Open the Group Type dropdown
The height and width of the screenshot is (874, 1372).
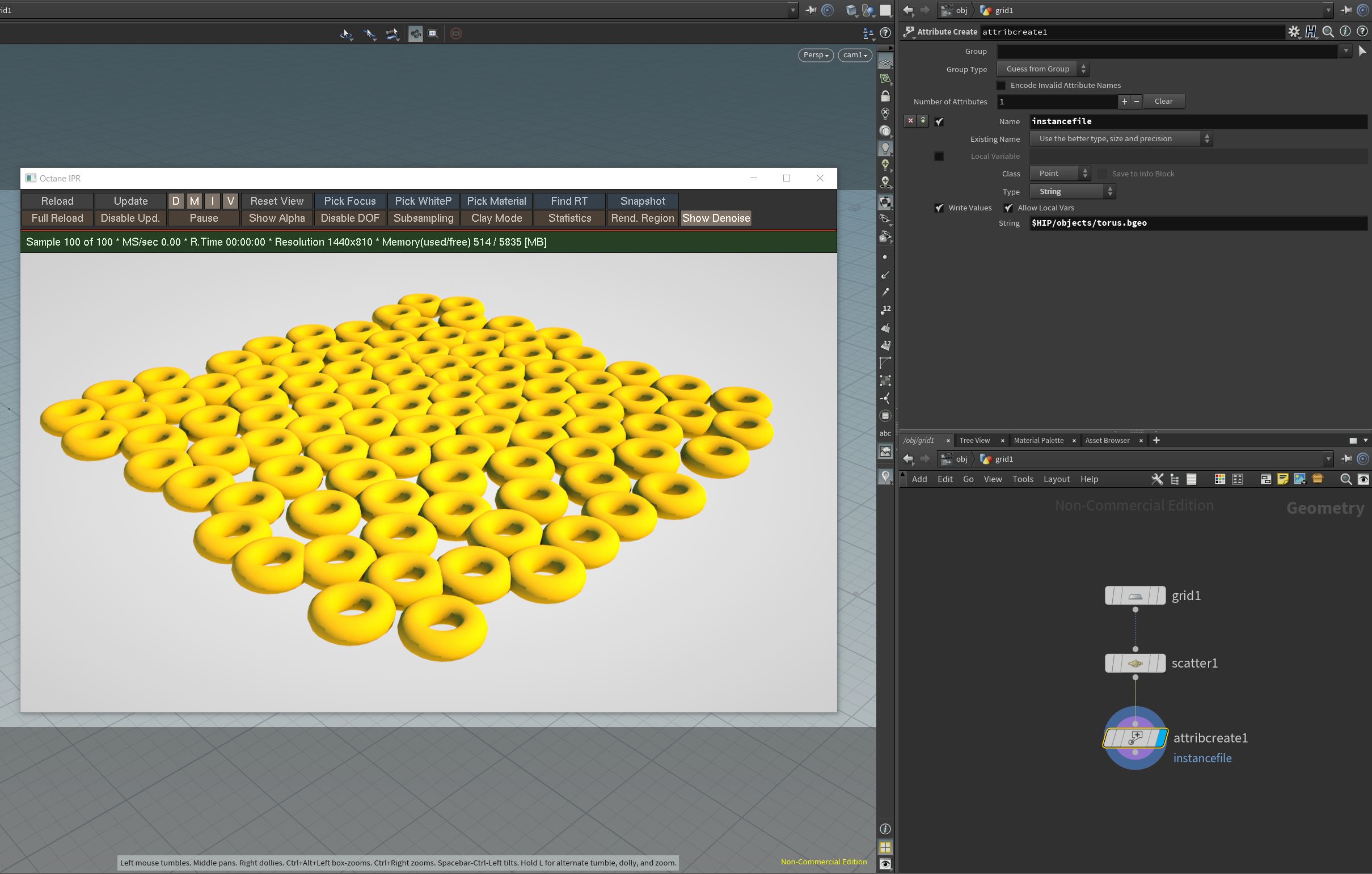pos(1042,69)
